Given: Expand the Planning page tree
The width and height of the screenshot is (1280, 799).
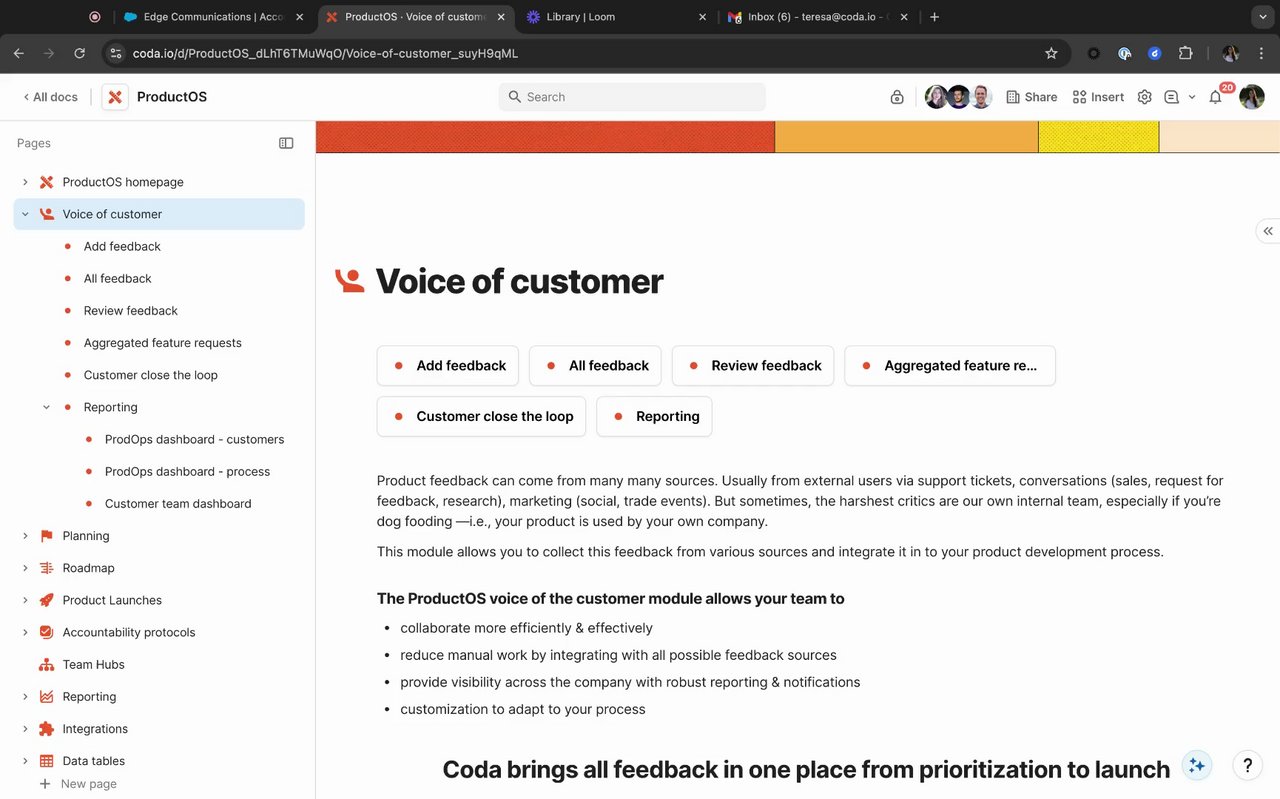Looking at the screenshot, I should [25, 536].
